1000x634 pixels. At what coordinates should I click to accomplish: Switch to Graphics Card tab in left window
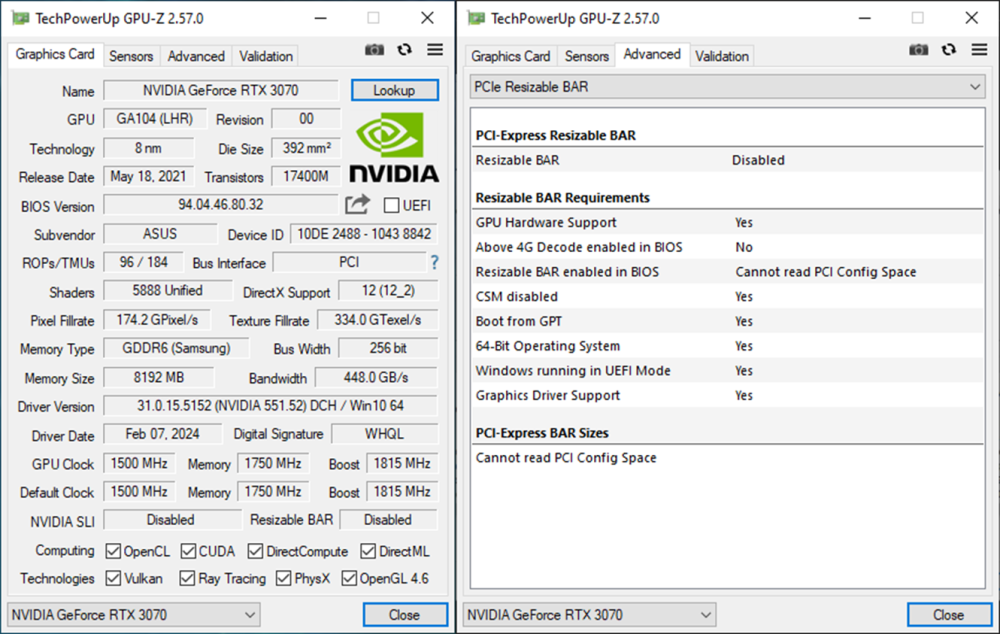click(55, 54)
